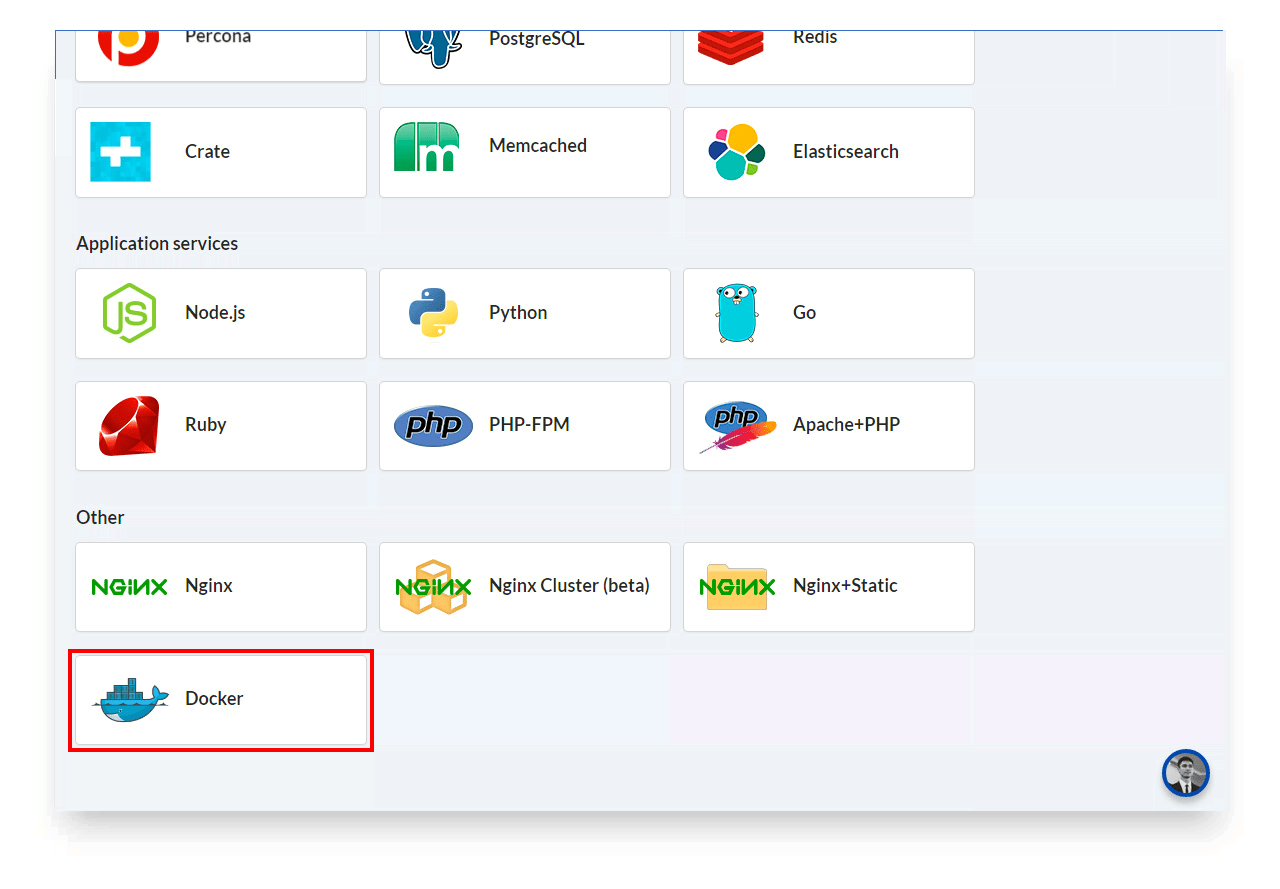Click the Apache+PHP feather icon
The width and height of the screenshot is (1280, 889).
[739, 427]
